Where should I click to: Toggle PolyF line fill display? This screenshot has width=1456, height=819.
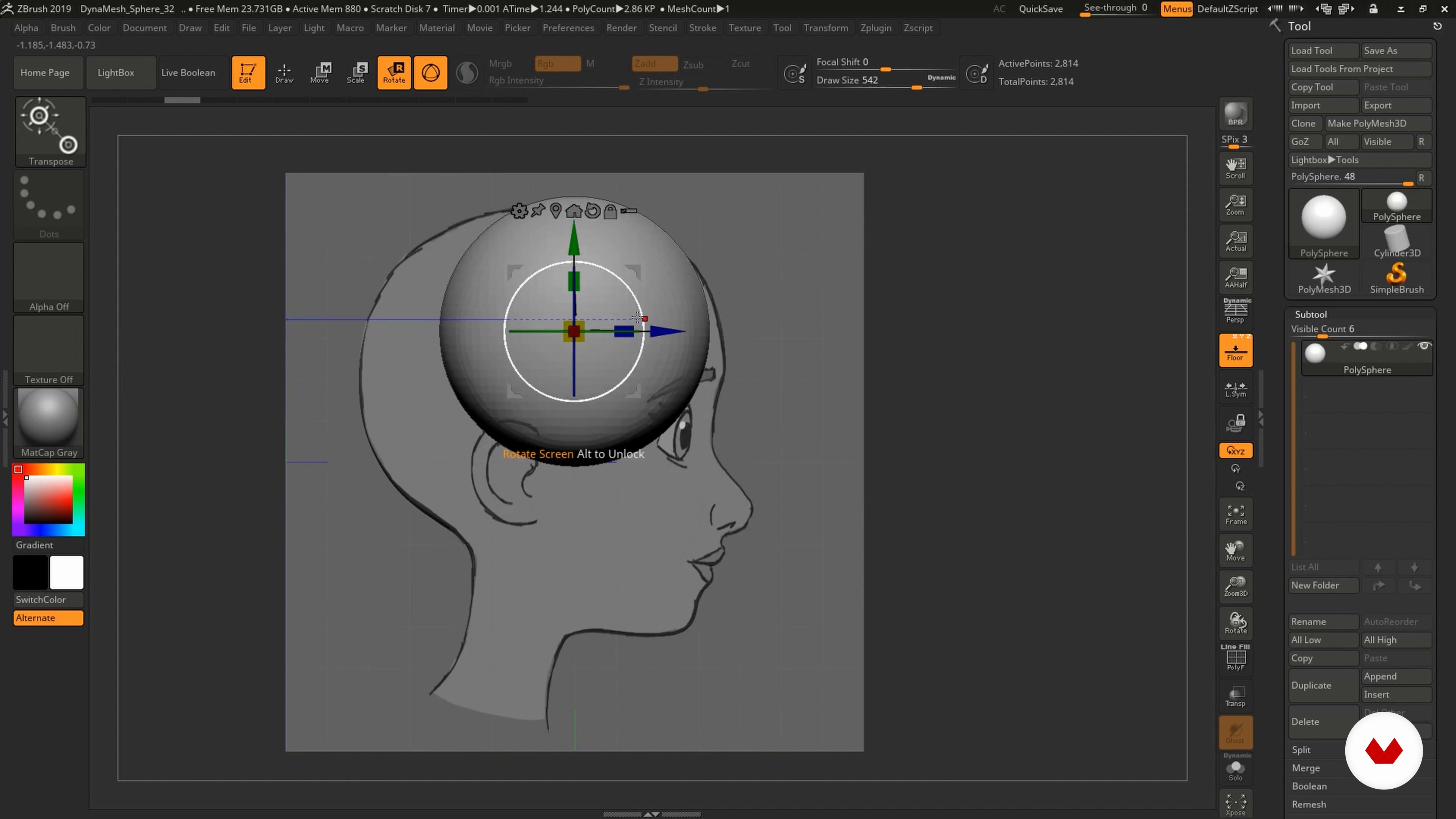point(1236,659)
